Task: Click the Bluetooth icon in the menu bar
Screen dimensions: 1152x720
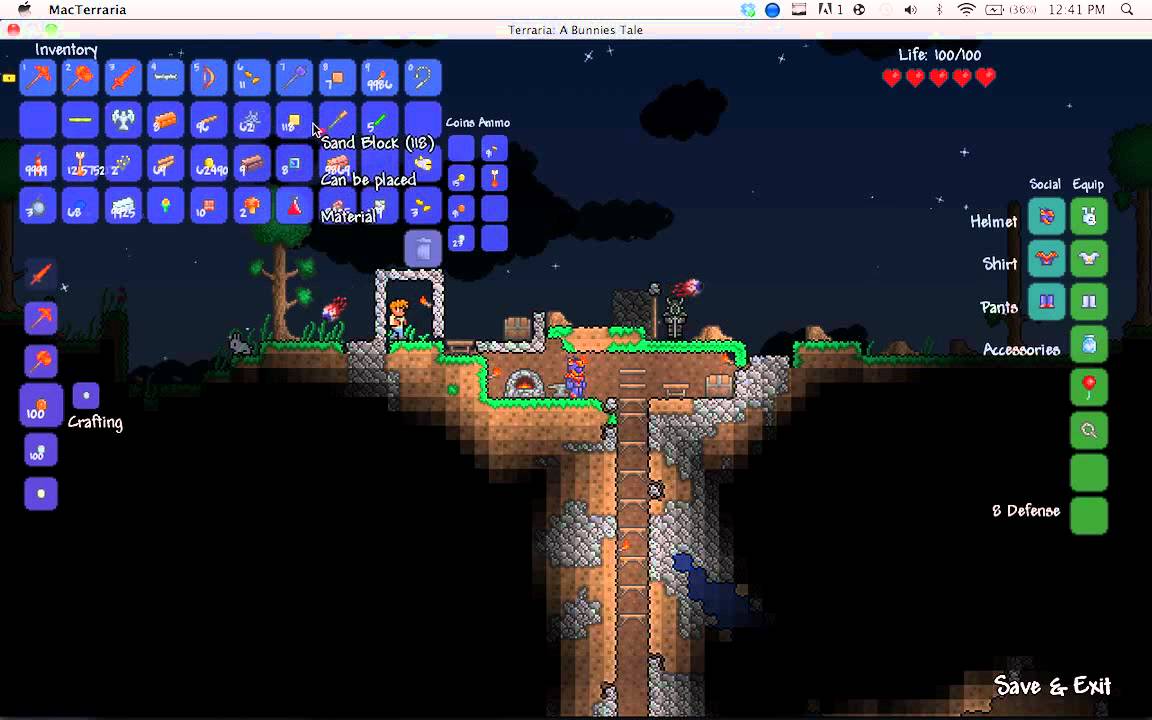Action: tap(939, 10)
